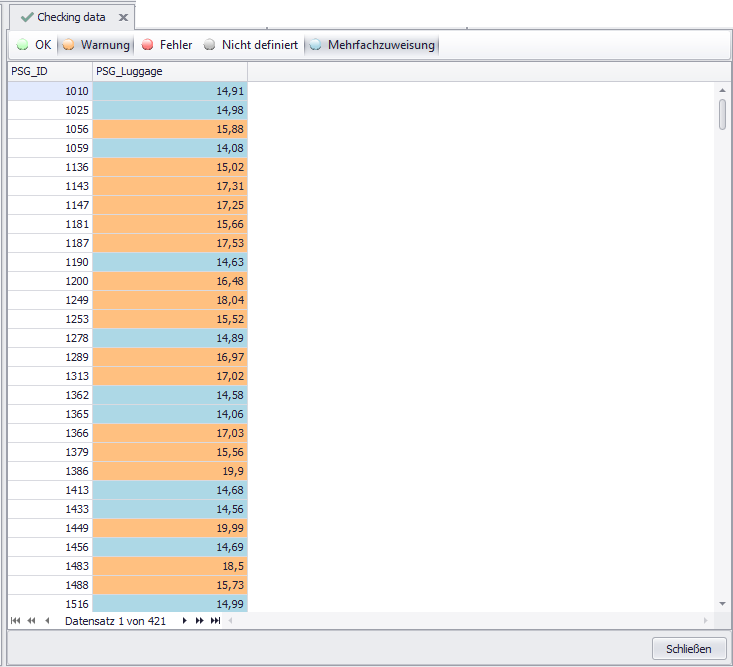Select PSG_ID cell 1413
733x667 pixels.
click(x=50, y=490)
